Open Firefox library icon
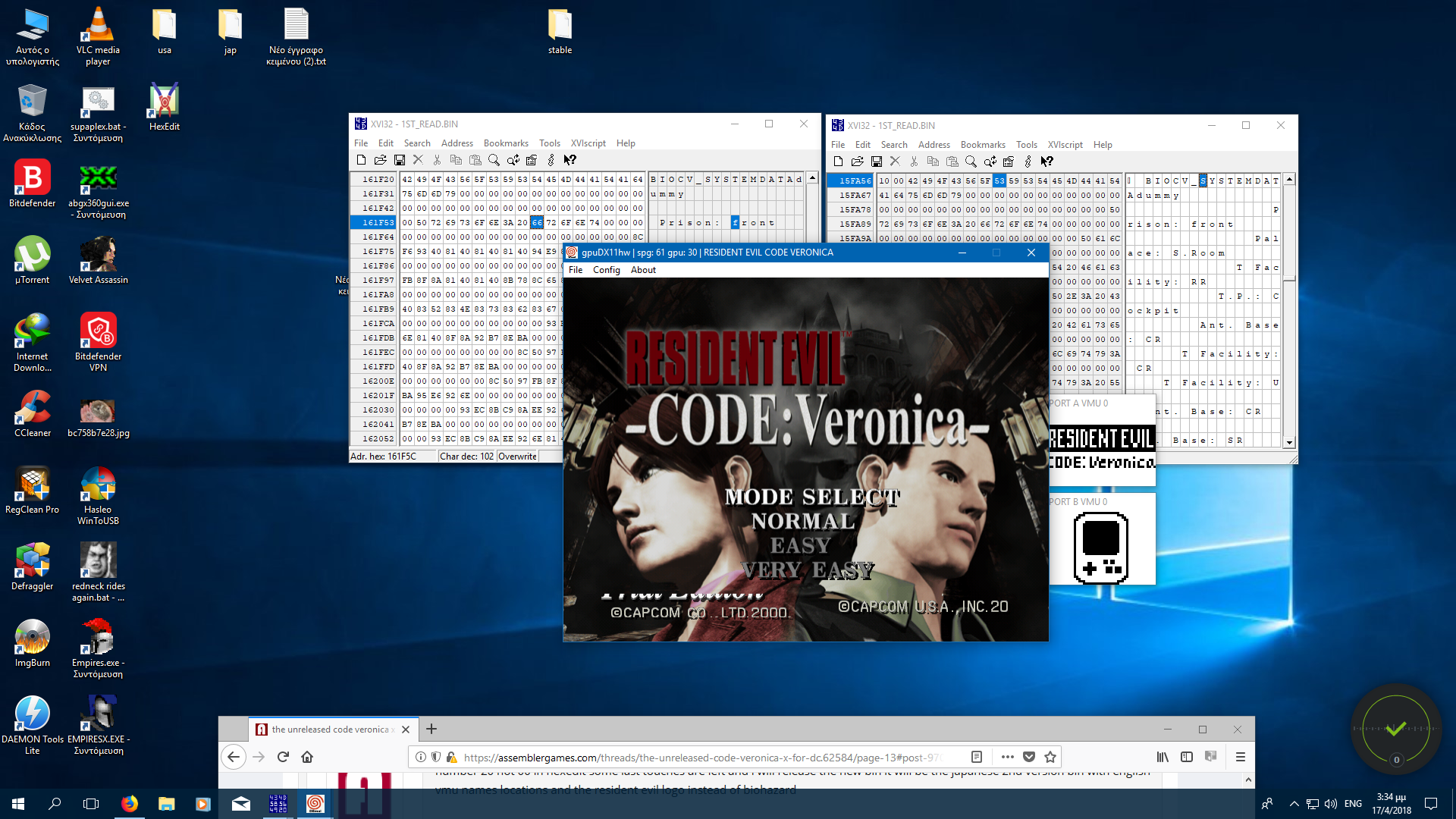1456x819 pixels. coord(1163,757)
